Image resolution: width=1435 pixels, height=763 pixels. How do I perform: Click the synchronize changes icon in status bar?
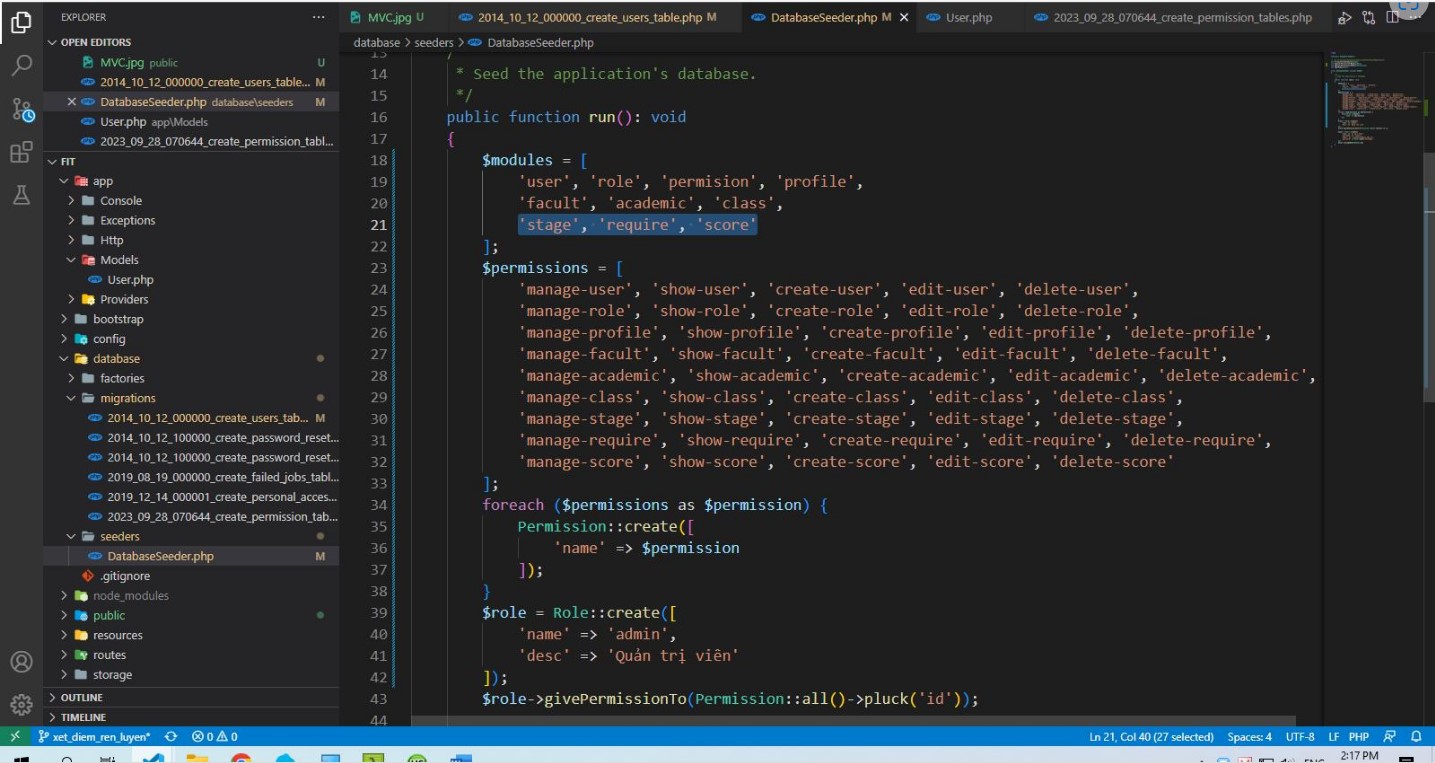coord(171,737)
